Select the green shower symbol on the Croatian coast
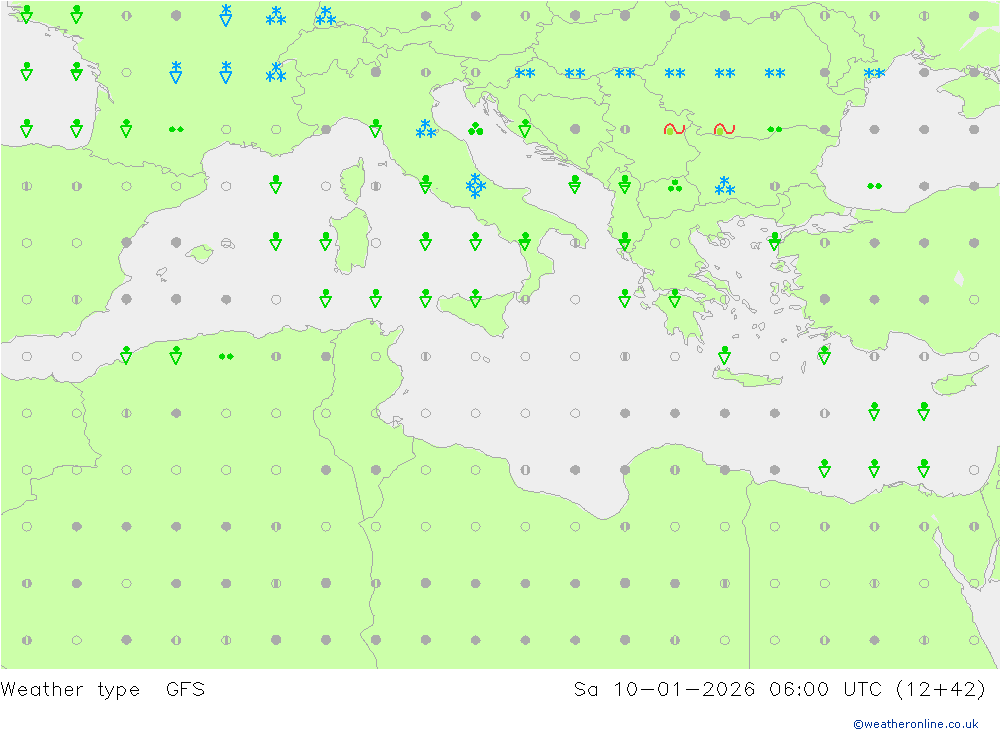The width and height of the screenshot is (1000, 733). click(525, 128)
